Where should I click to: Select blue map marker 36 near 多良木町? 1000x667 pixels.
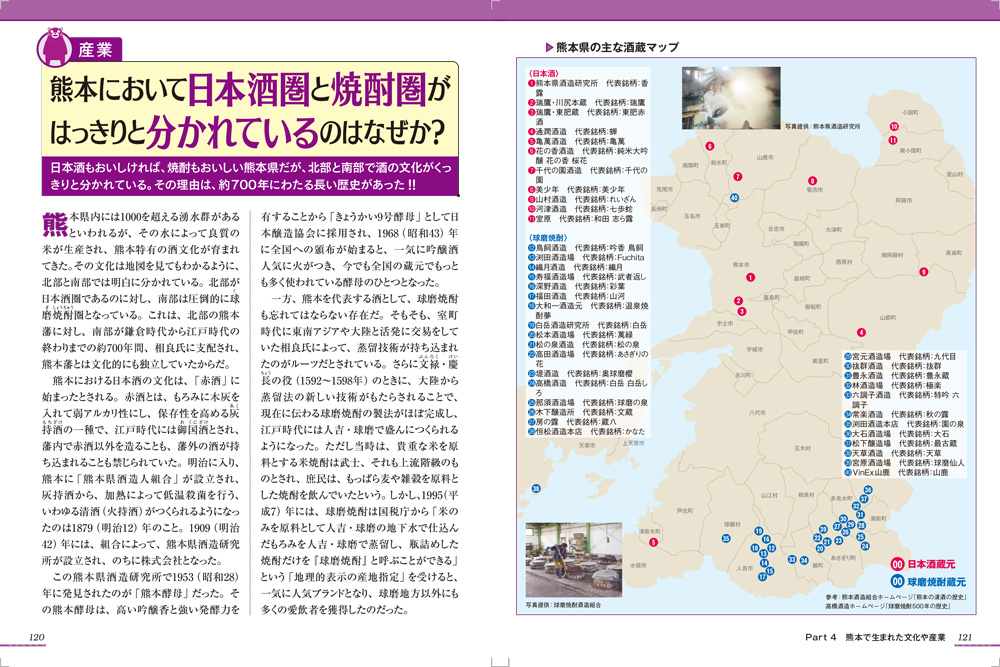click(x=868, y=490)
